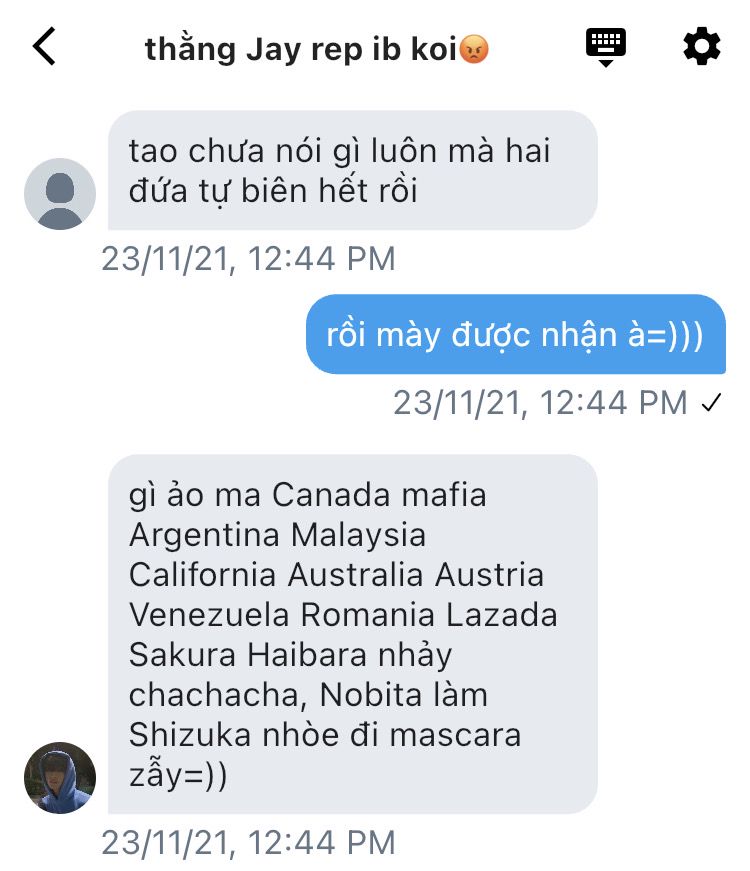This screenshot has height=871, width=750.
Task: Tap the delivered checkmark beside blue message
Action: pos(711,402)
